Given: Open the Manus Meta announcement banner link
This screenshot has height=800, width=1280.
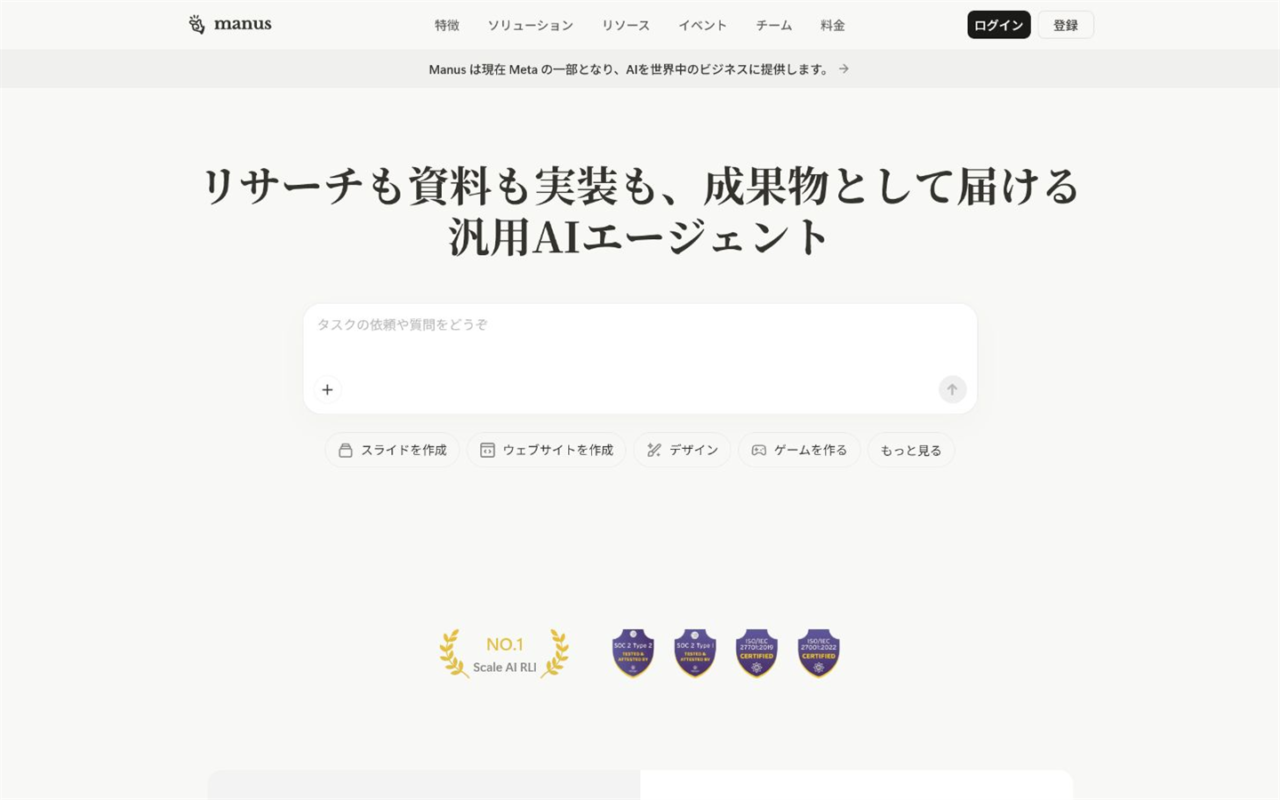Looking at the screenshot, I should coord(639,69).
